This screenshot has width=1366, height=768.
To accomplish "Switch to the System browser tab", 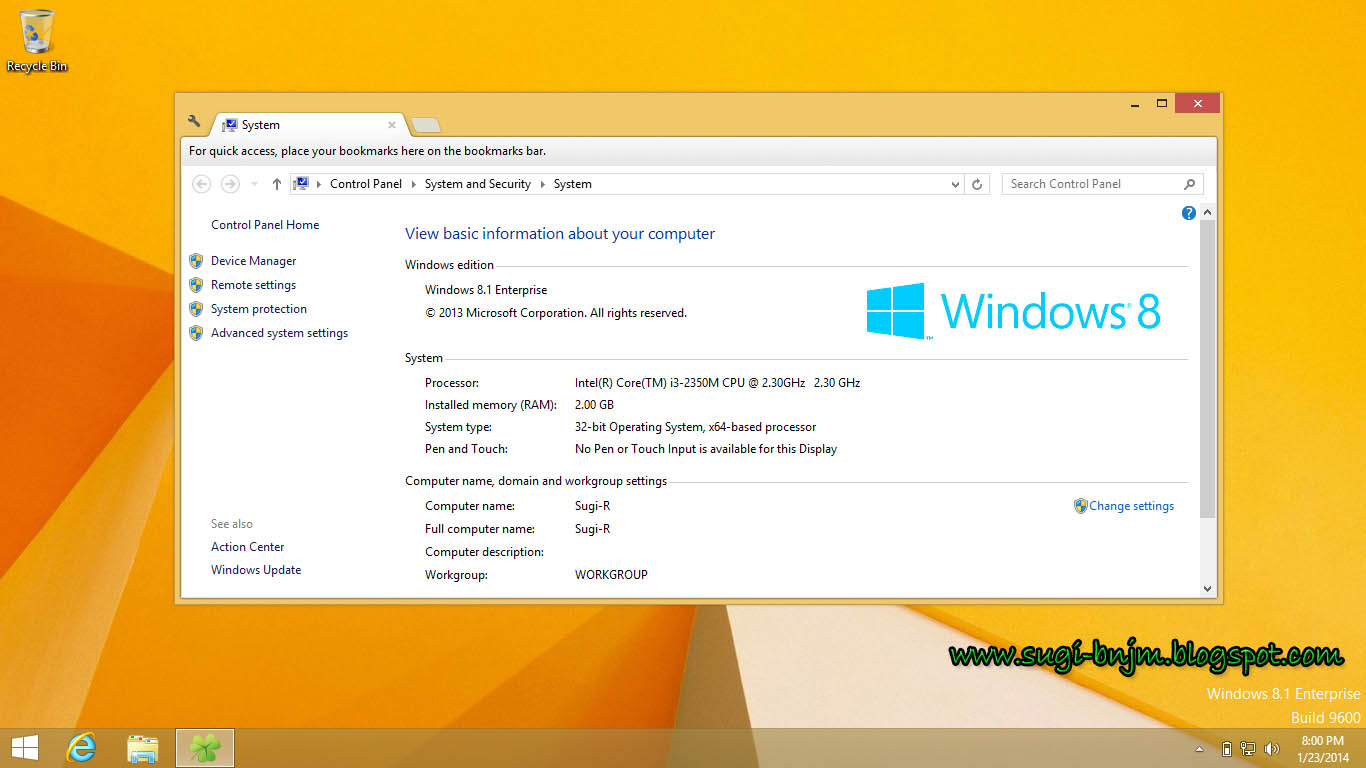I will [260, 124].
